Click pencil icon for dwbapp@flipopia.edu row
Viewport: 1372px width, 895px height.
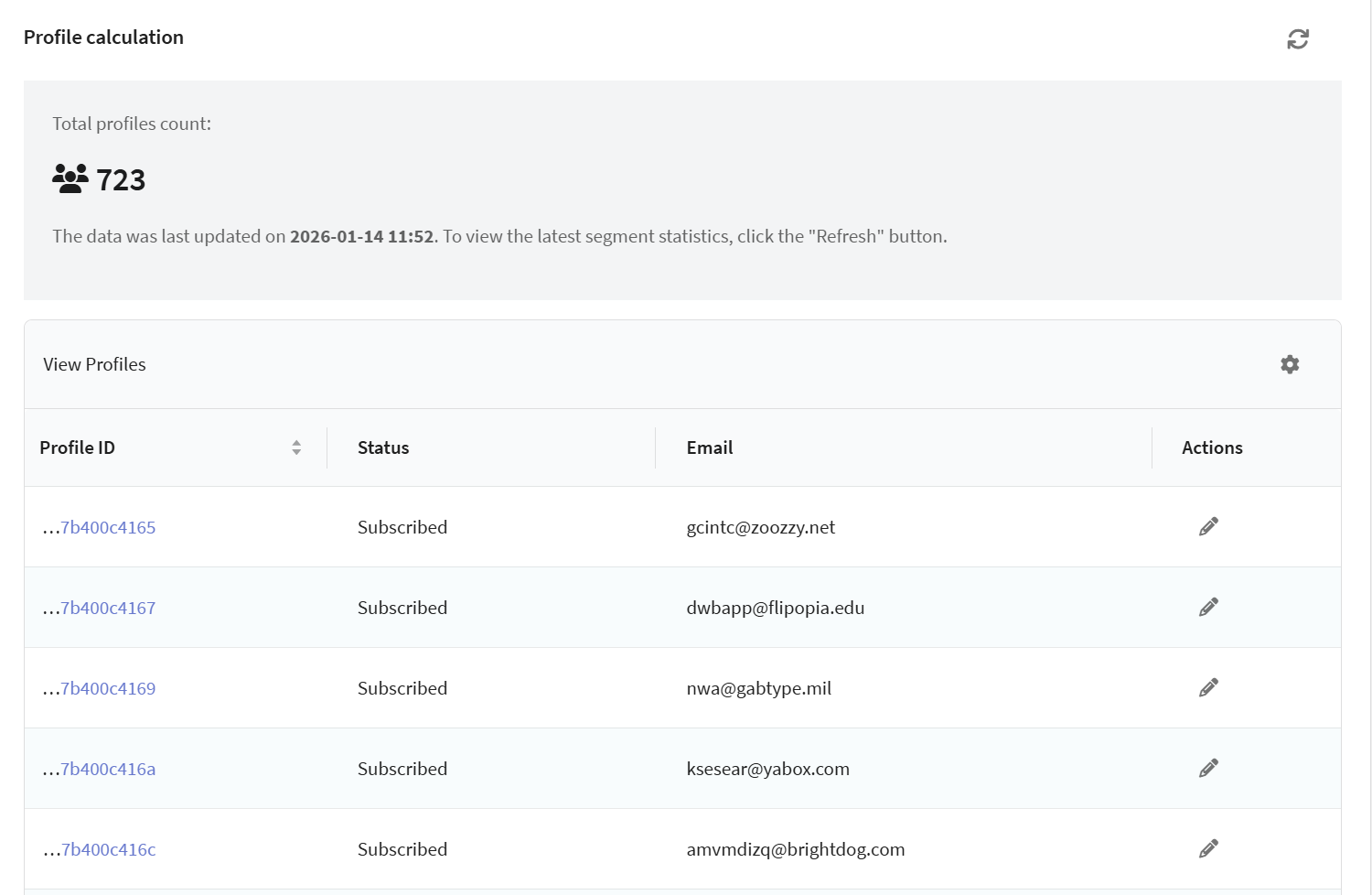point(1208,607)
